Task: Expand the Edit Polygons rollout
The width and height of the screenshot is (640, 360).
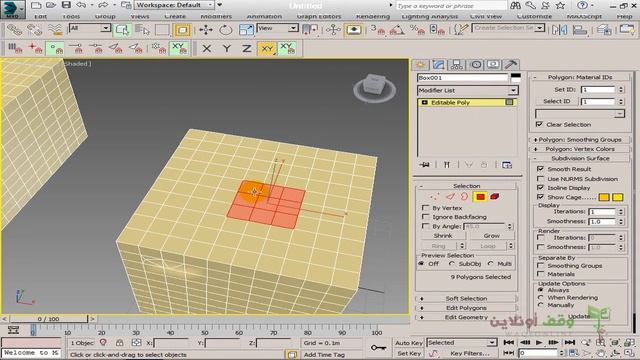Action: [x=466, y=308]
